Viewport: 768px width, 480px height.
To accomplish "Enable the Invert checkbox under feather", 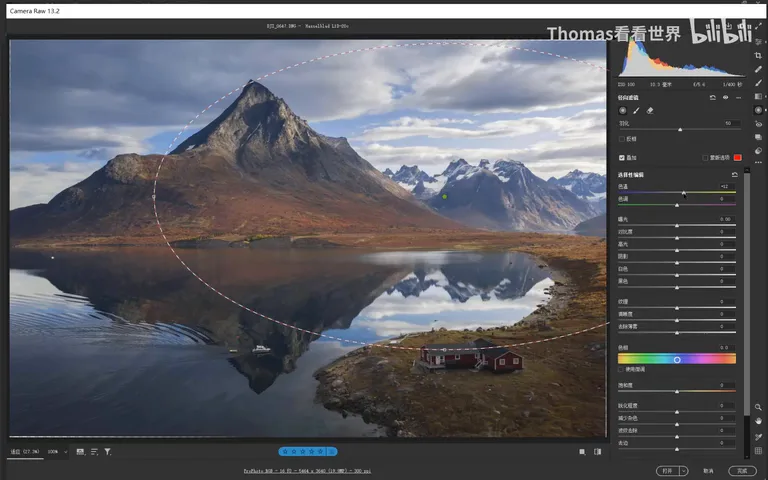I will [x=622, y=139].
